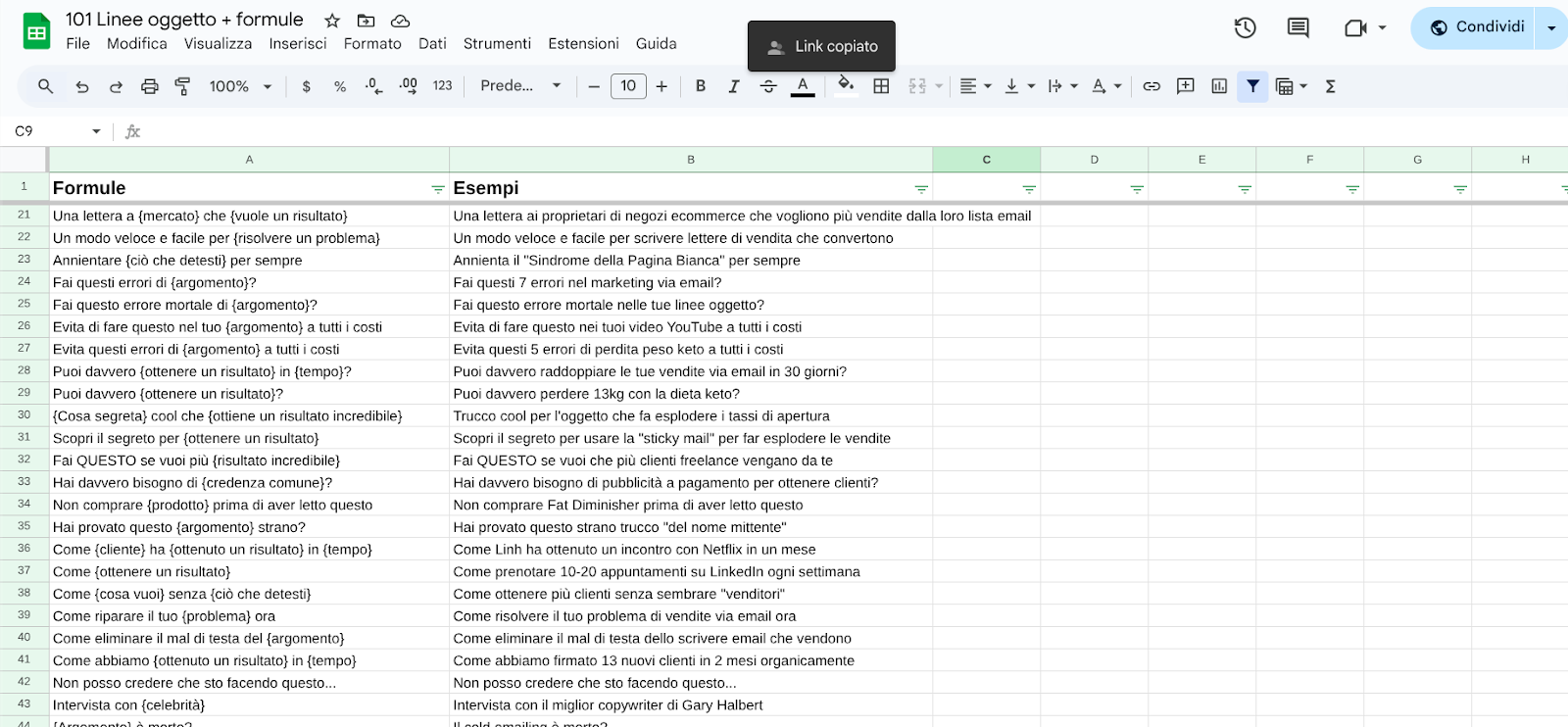Expand horizontal align dropdown

pos(988,86)
